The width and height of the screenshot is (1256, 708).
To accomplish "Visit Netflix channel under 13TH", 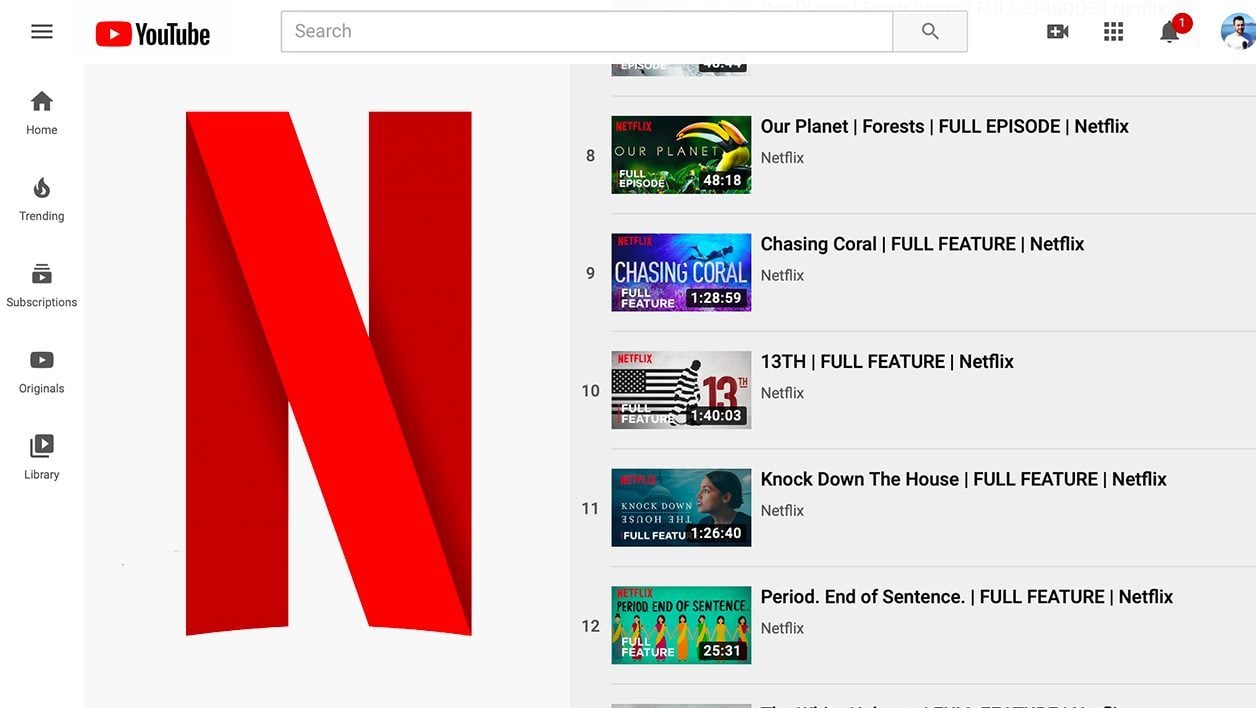I will click(782, 393).
